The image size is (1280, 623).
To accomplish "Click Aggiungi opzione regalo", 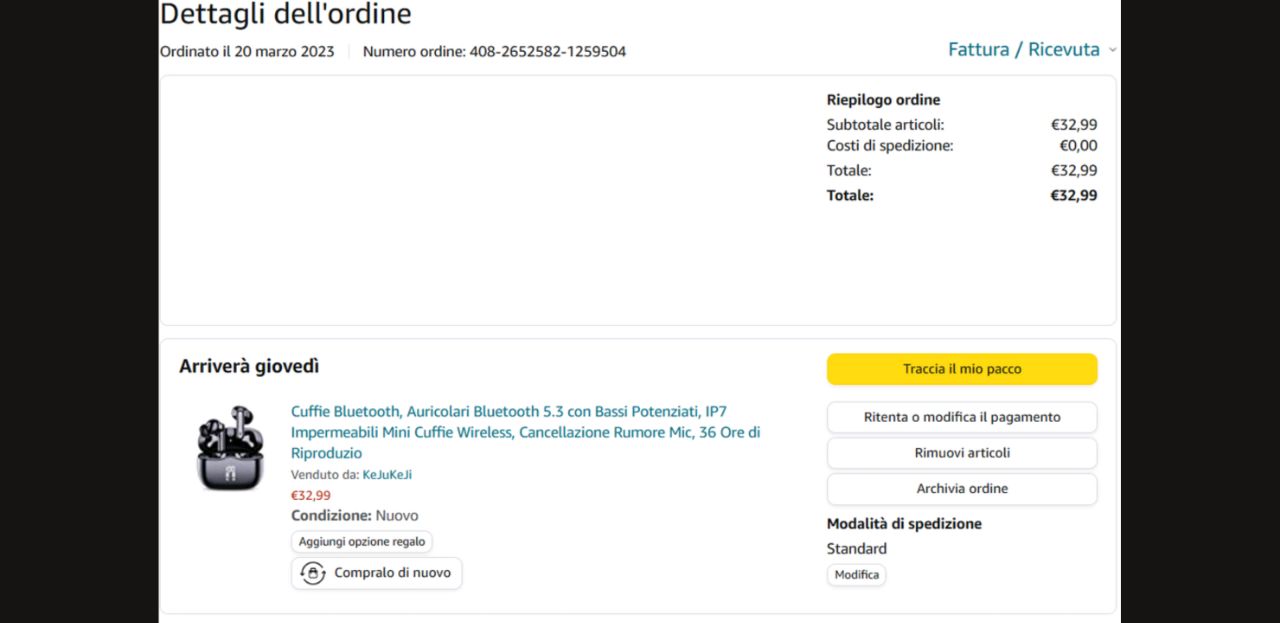I will tap(361, 541).
